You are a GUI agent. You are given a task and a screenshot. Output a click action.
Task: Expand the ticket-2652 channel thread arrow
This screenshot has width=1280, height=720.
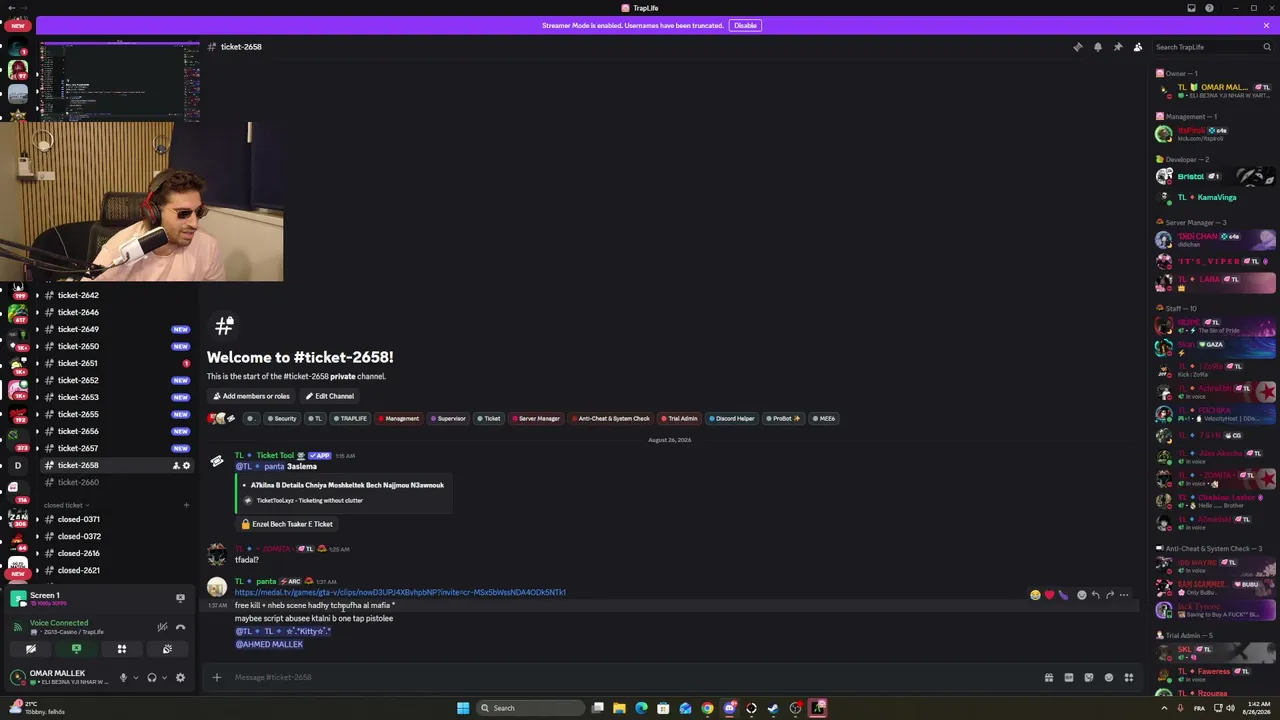pos(37,380)
